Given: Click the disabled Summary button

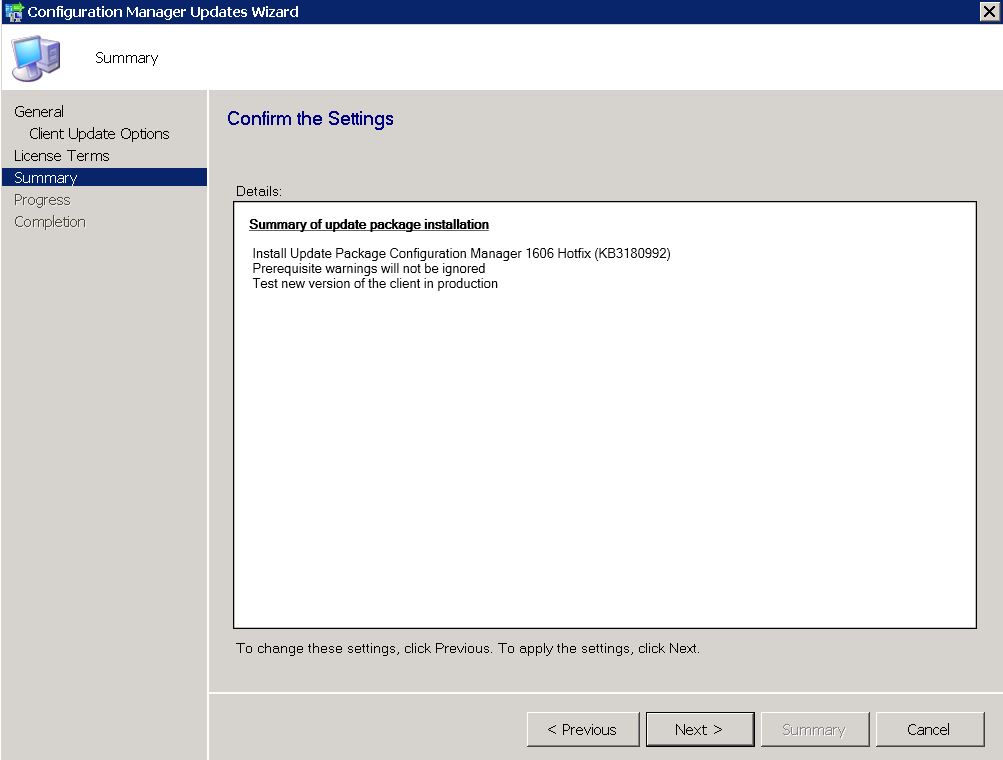Looking at the screenshot, I should point(814,729).
